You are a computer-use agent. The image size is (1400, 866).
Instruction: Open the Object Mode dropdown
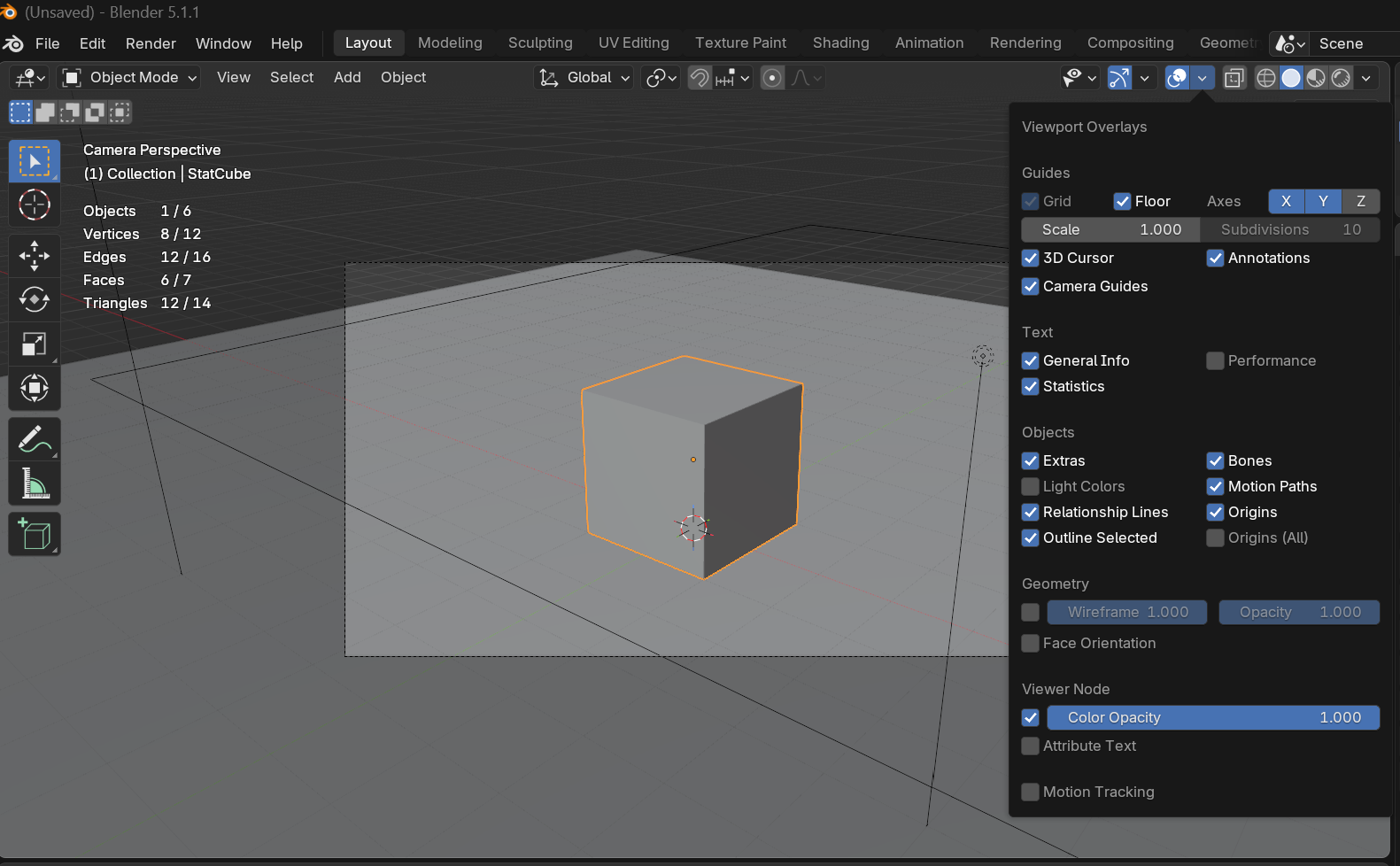point(128,78)
